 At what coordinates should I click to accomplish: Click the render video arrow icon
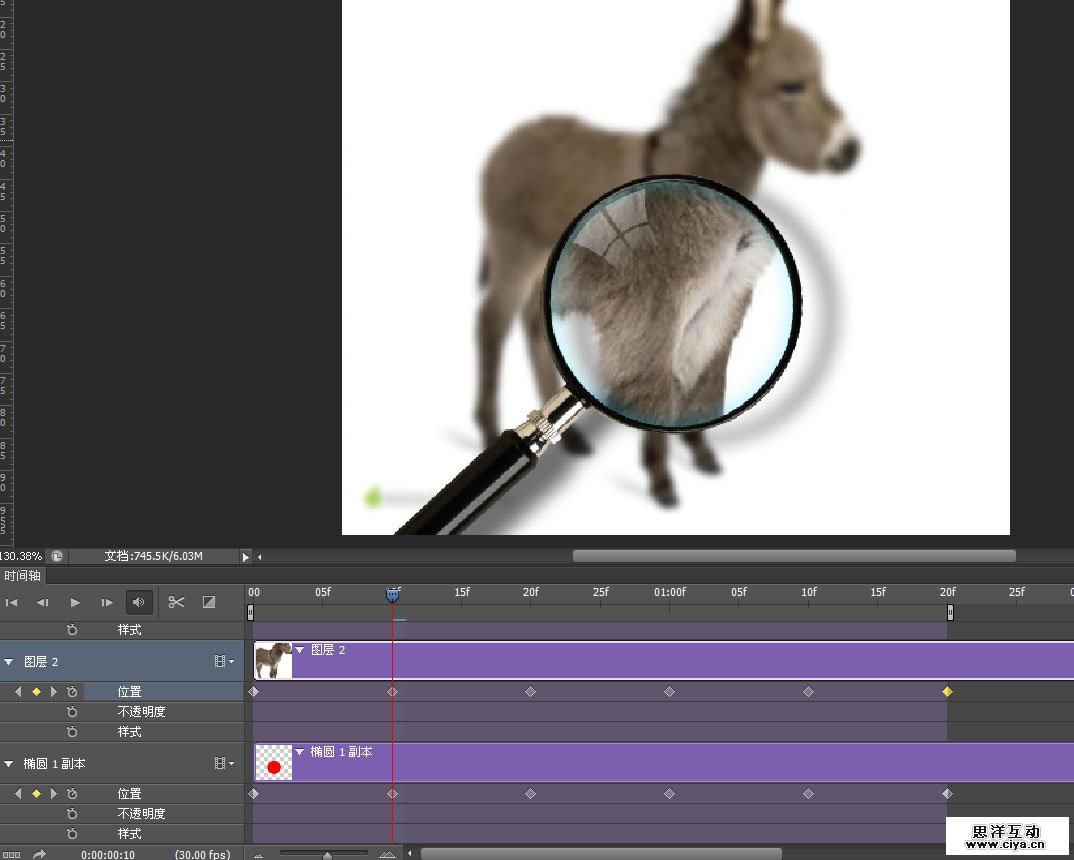(39, 854)
